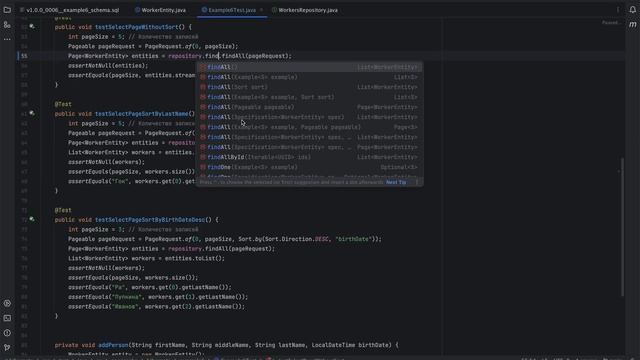Viewport: 640px width, 360px height.
Task: Choose findAll() completion suggestion
Action: (x=309, y=67)
